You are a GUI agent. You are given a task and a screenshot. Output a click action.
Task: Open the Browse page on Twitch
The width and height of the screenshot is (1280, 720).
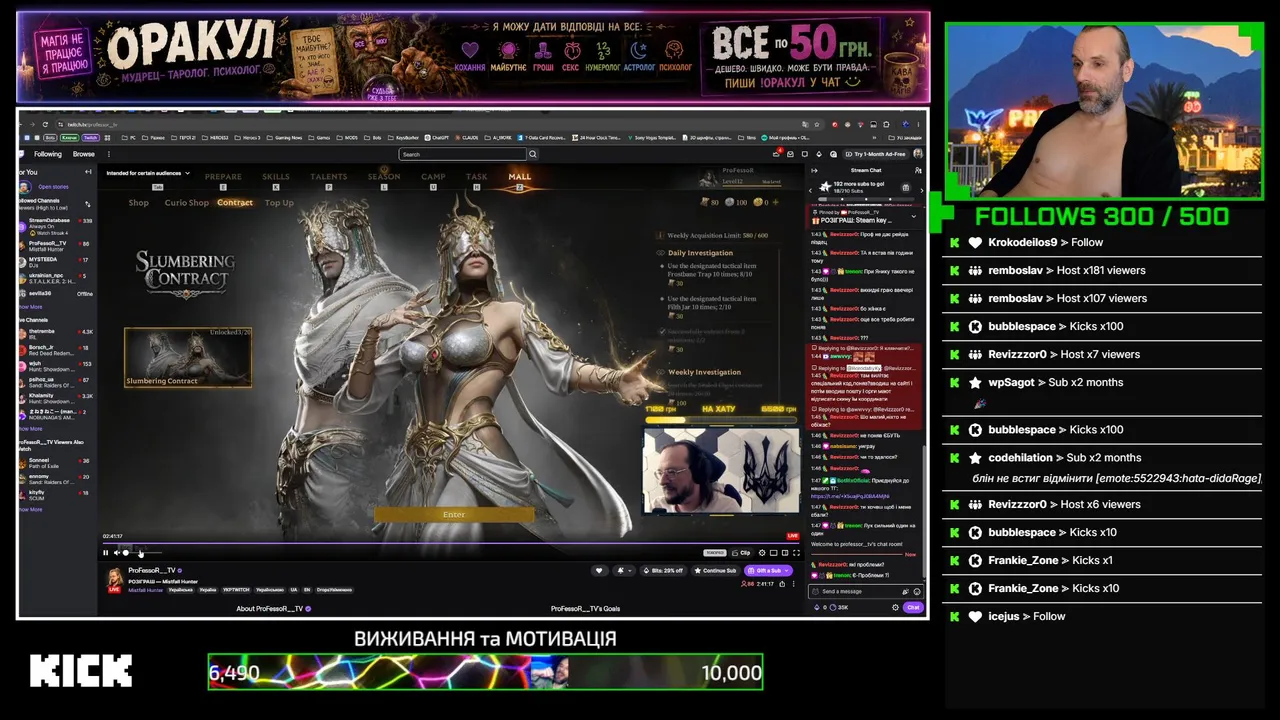point(84,154)
